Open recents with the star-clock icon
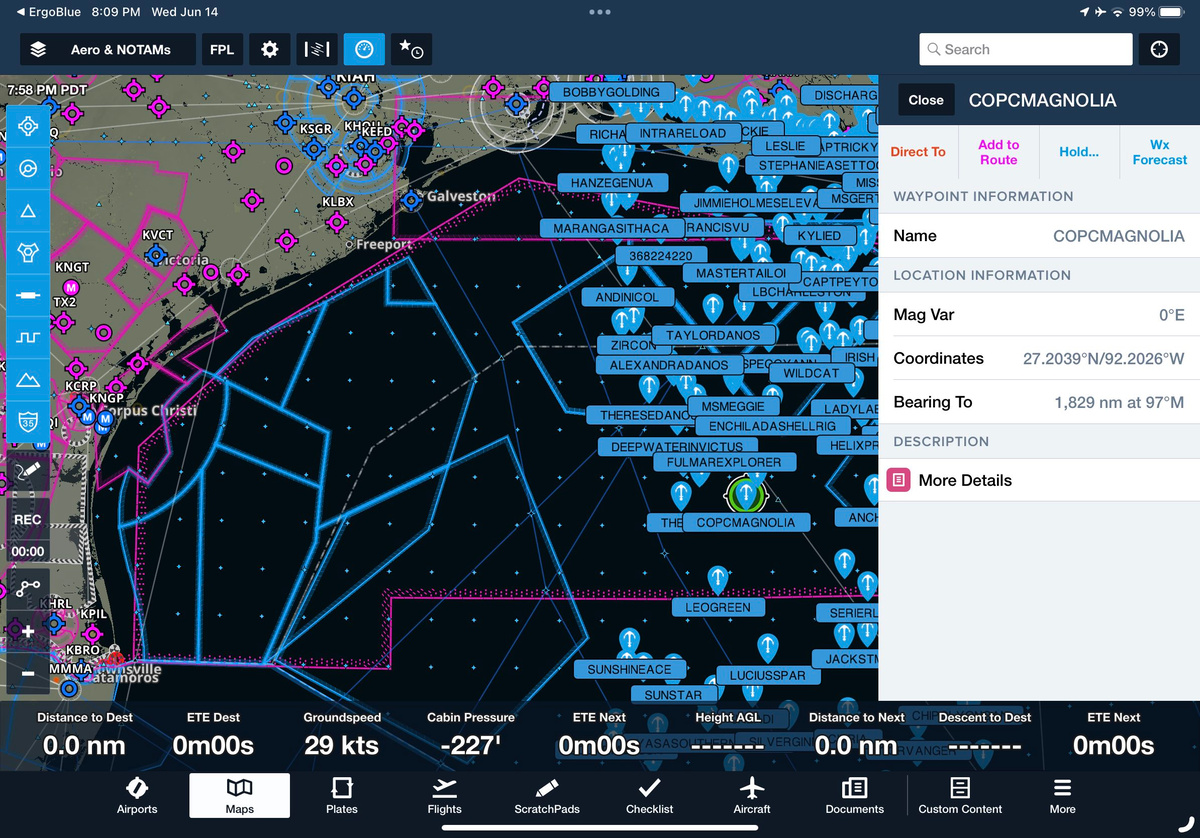Image resolution: width=1200 pixels, height=838 pixels. (411, 48)
